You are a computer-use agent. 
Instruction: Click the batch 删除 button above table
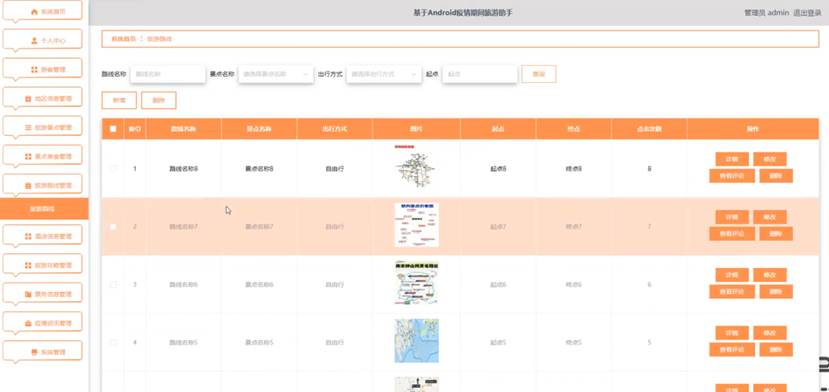(x=159, y=101)
